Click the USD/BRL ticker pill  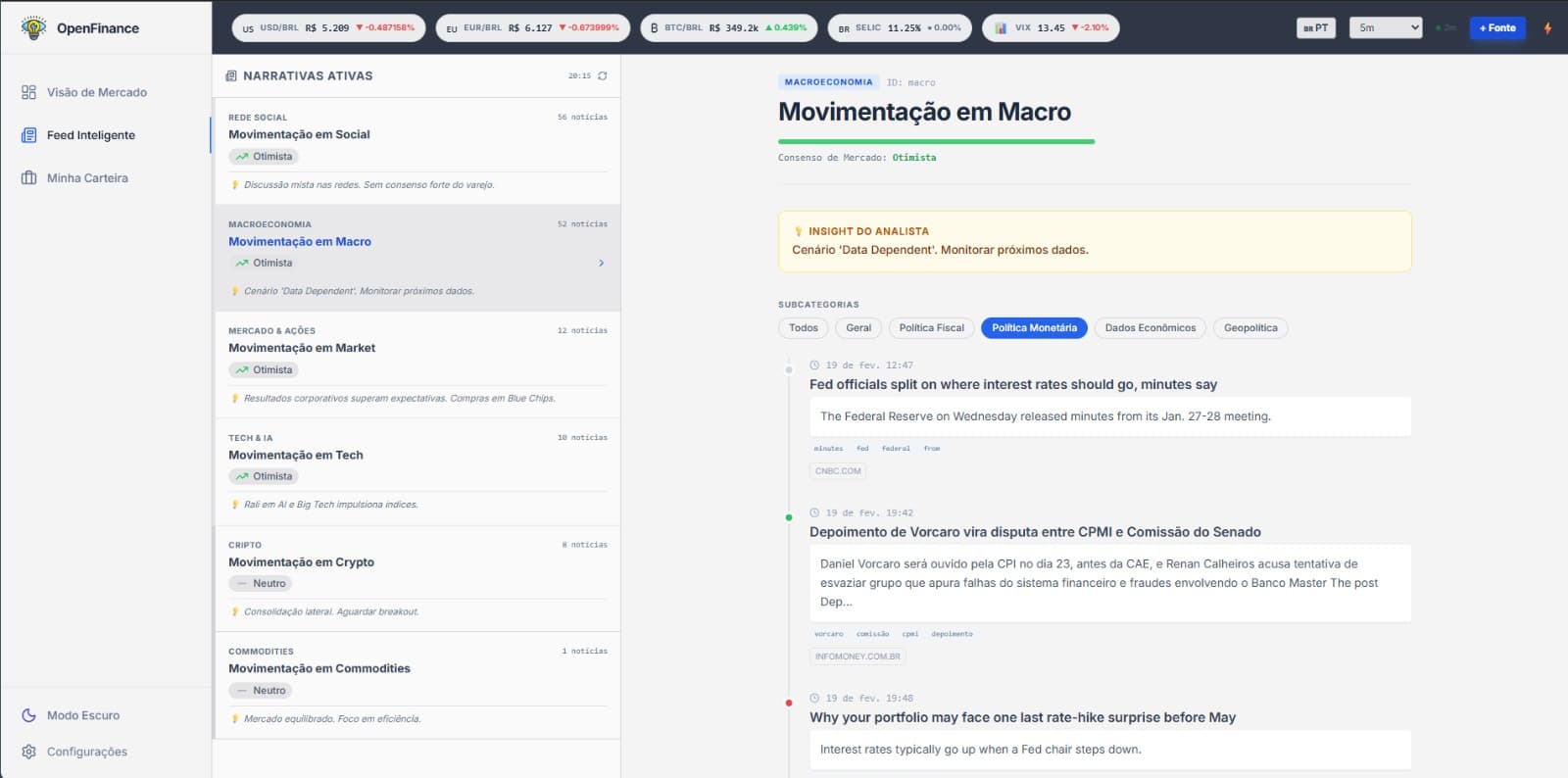coord(328,28)
